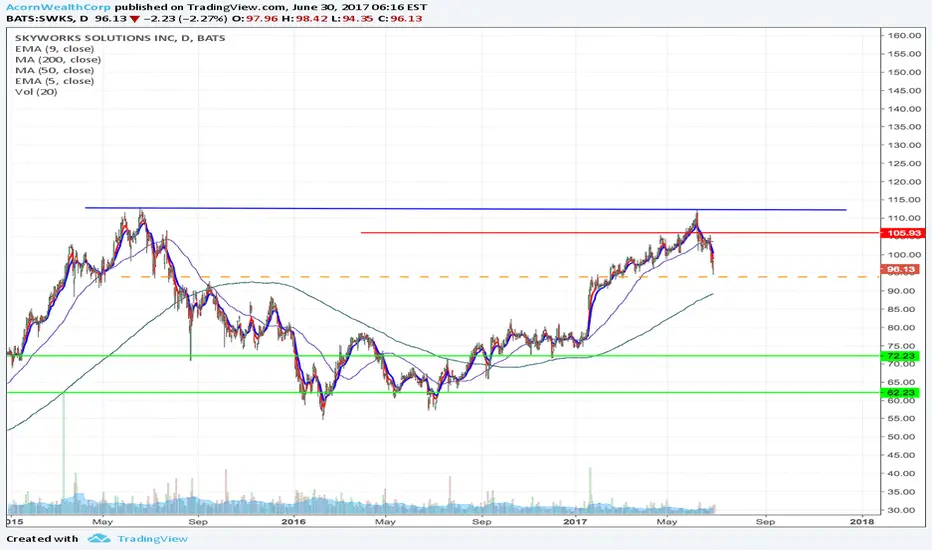Click the Vol (20) indicator label
Screen dimensions: 932x550
[36, 92]
